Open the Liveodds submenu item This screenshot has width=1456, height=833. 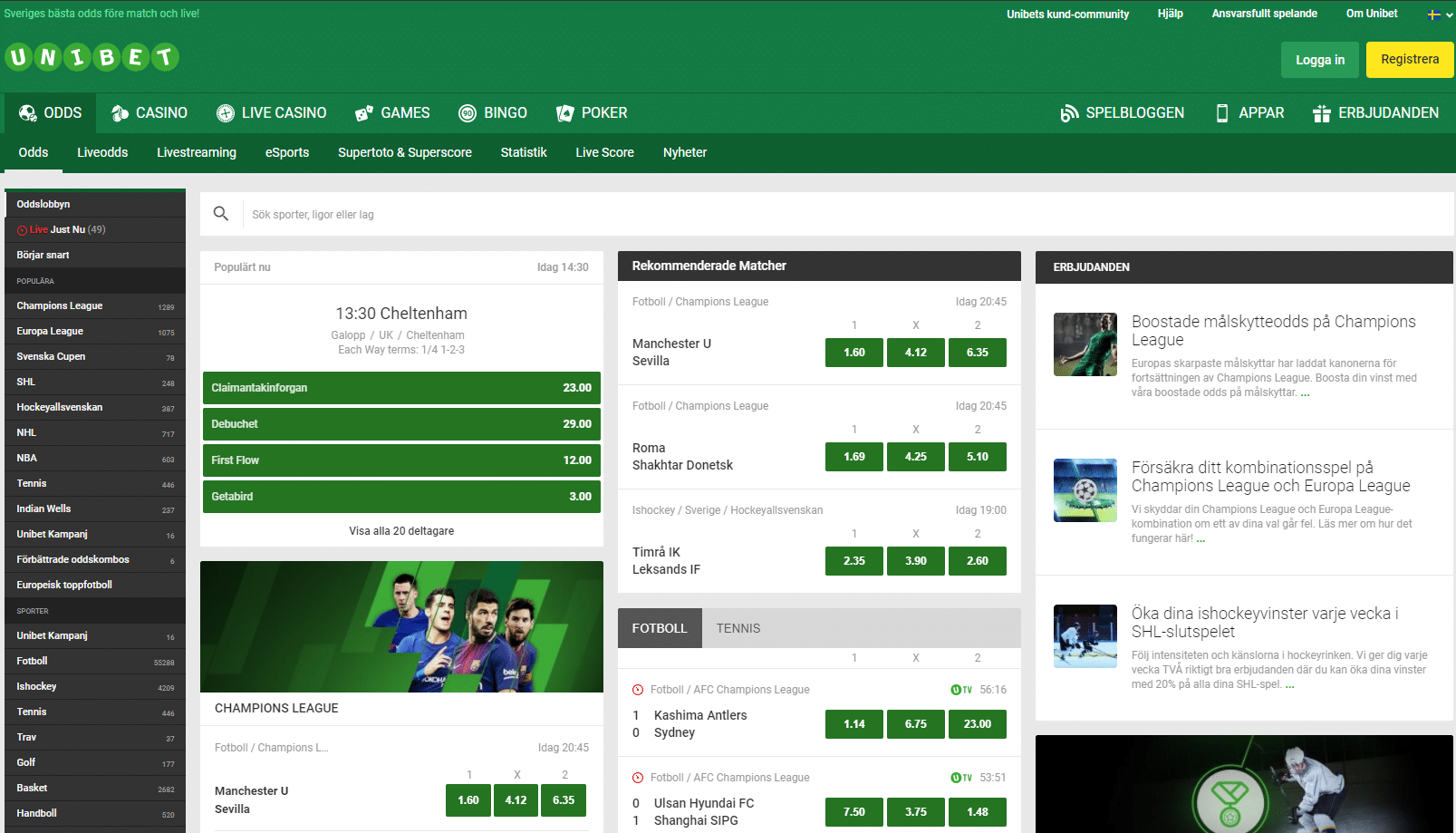point(102,152)
